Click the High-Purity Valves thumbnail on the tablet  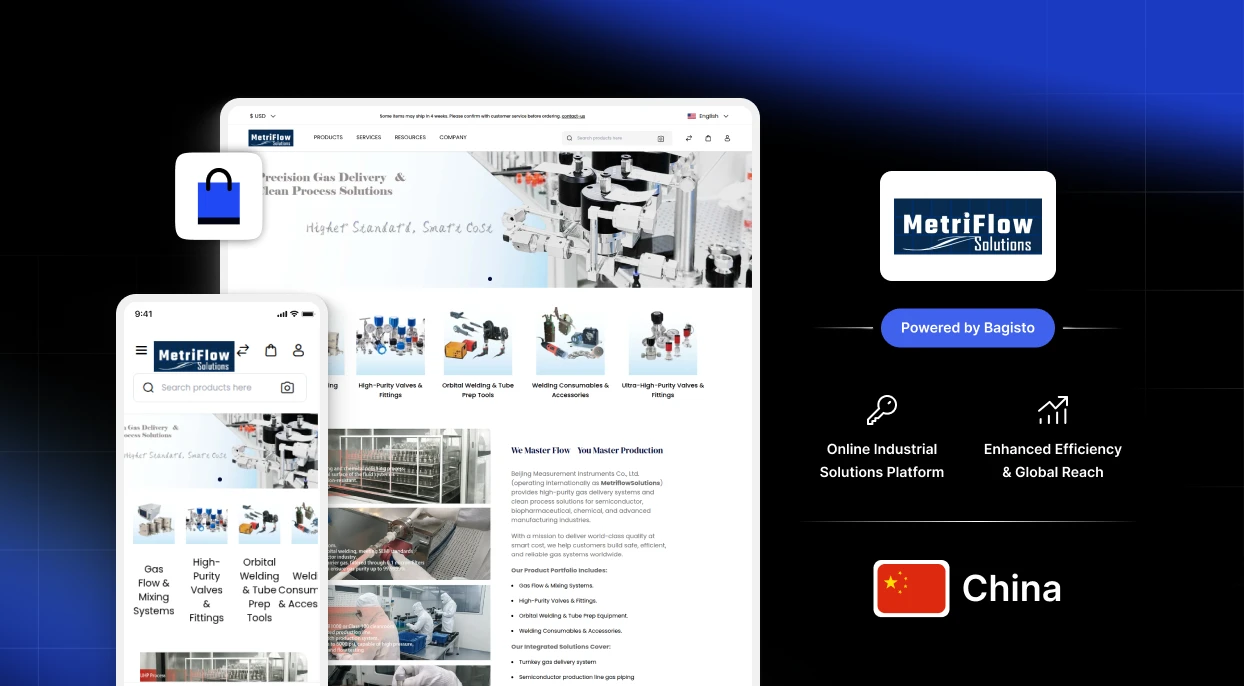(390, 342)
